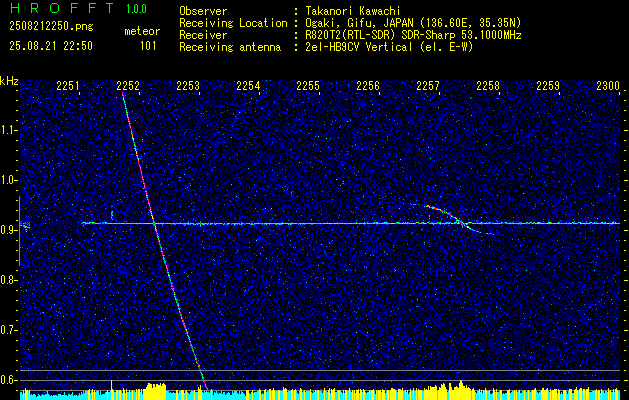Click the Ogaki, Gifu, JAPAN location text

point(413,23)
